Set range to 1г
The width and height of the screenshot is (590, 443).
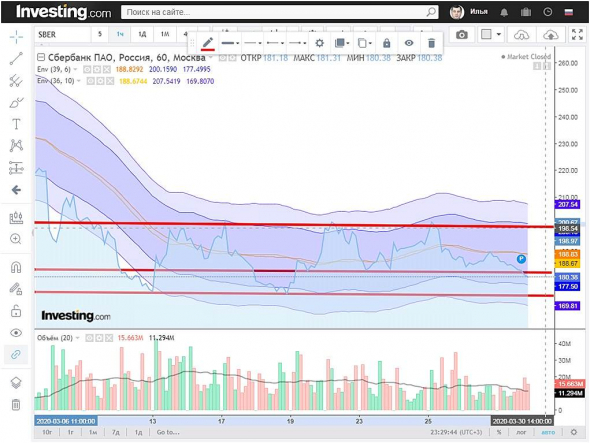pyautogui.click(x=70, y=432)
